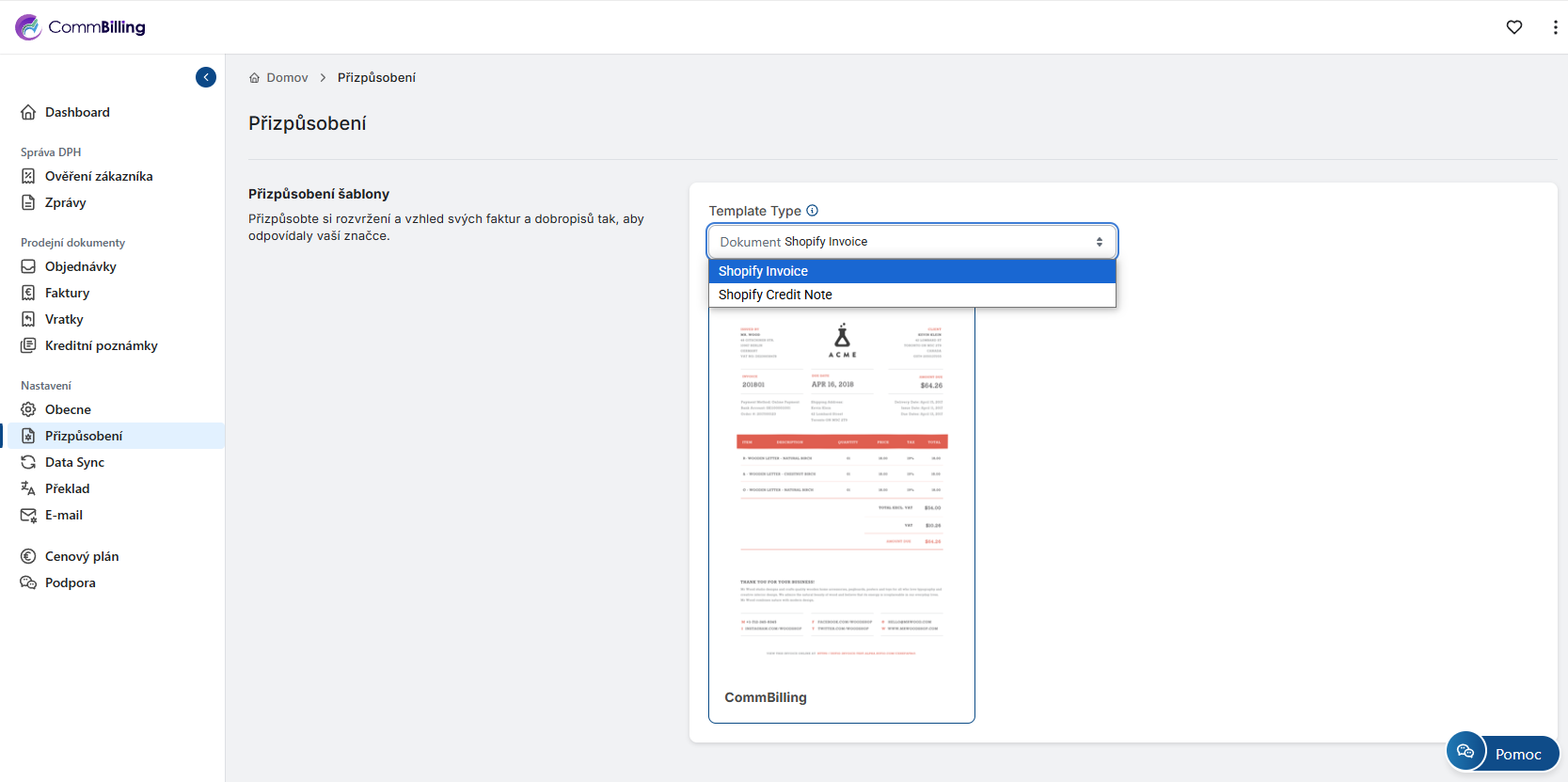Open the three-dot more options menu
The width and height of the screenshot is (1568, 782).
point(1554,27)
